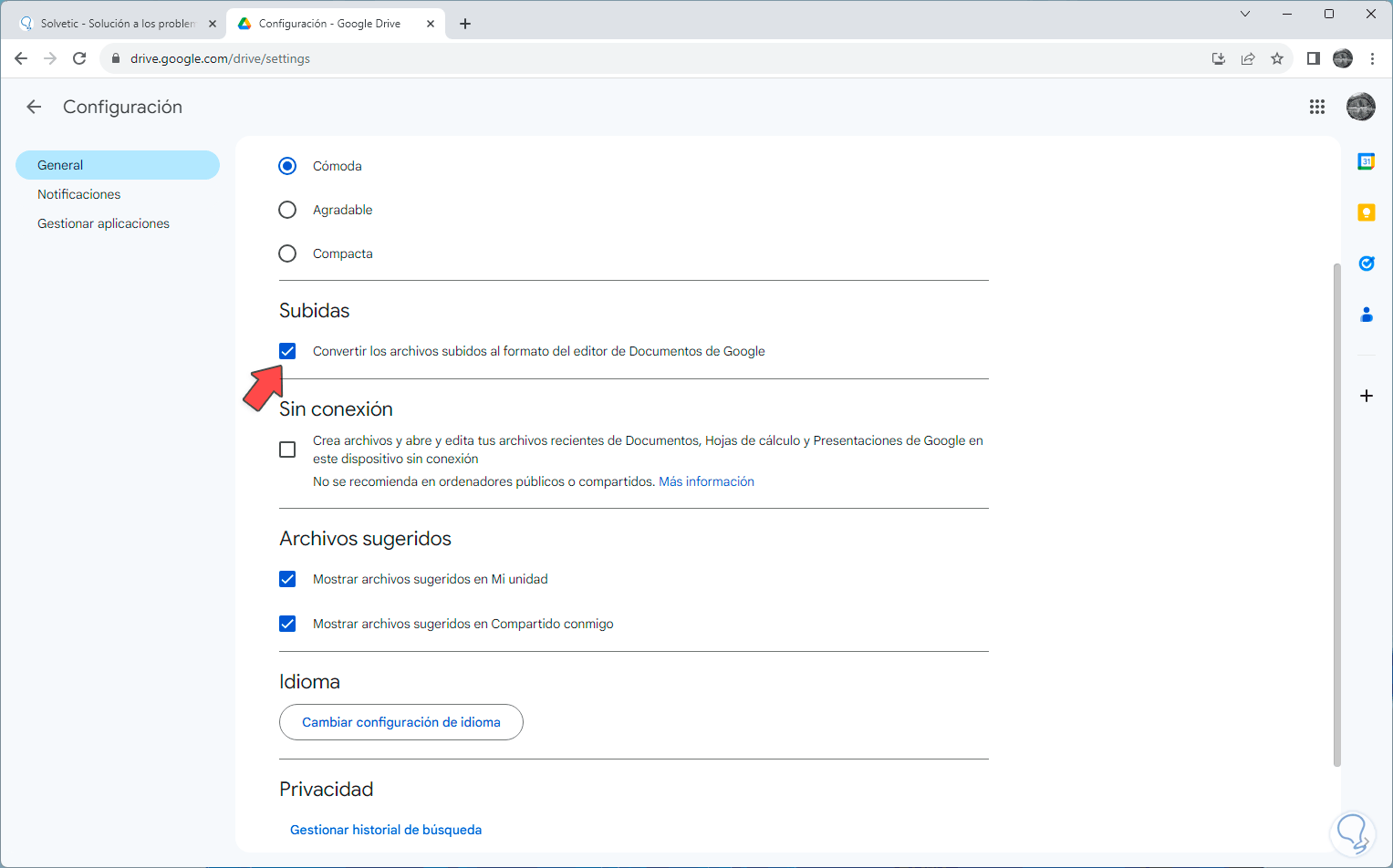The height and width of the screenshot is (868, 1393).
Task: Click the browser forward navigation arrow
Action: coord(50,58)
